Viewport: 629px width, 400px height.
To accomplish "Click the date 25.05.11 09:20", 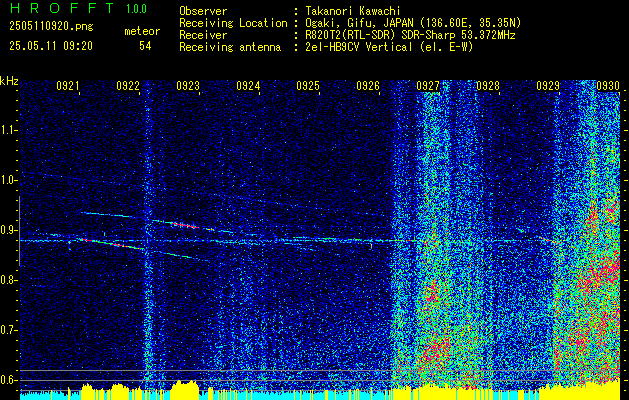I will (x=51, y=46).
